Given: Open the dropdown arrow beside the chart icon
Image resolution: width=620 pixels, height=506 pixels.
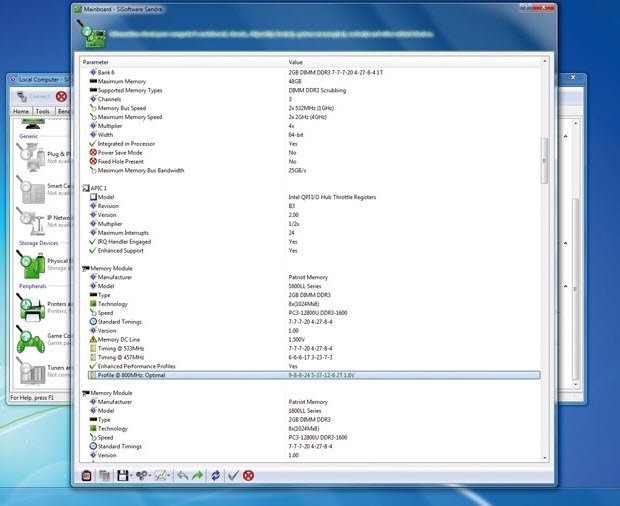Looking at the screenshot, I should pos(171,476).
